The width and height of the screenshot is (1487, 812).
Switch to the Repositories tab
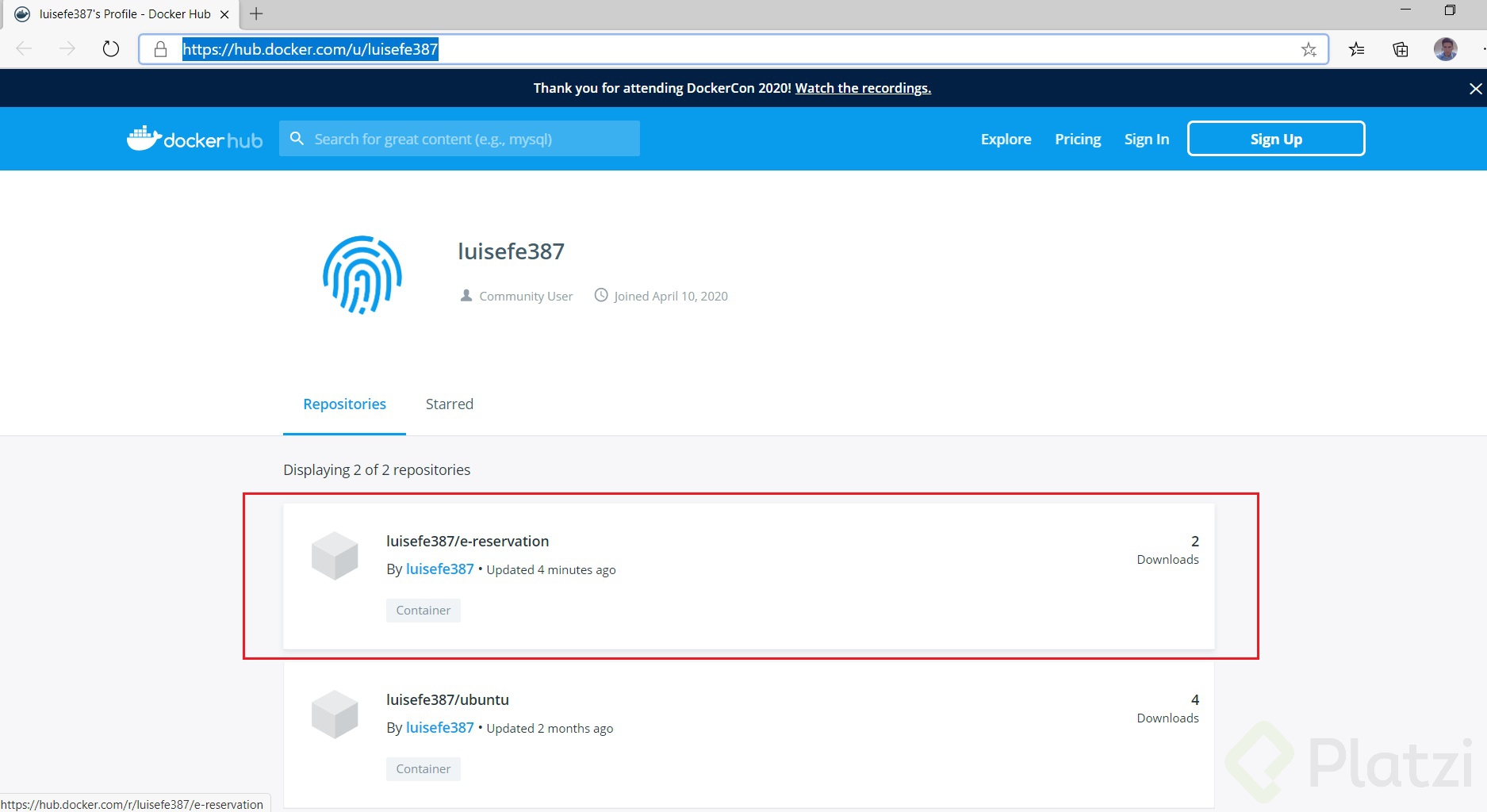(x=344, y=404)
